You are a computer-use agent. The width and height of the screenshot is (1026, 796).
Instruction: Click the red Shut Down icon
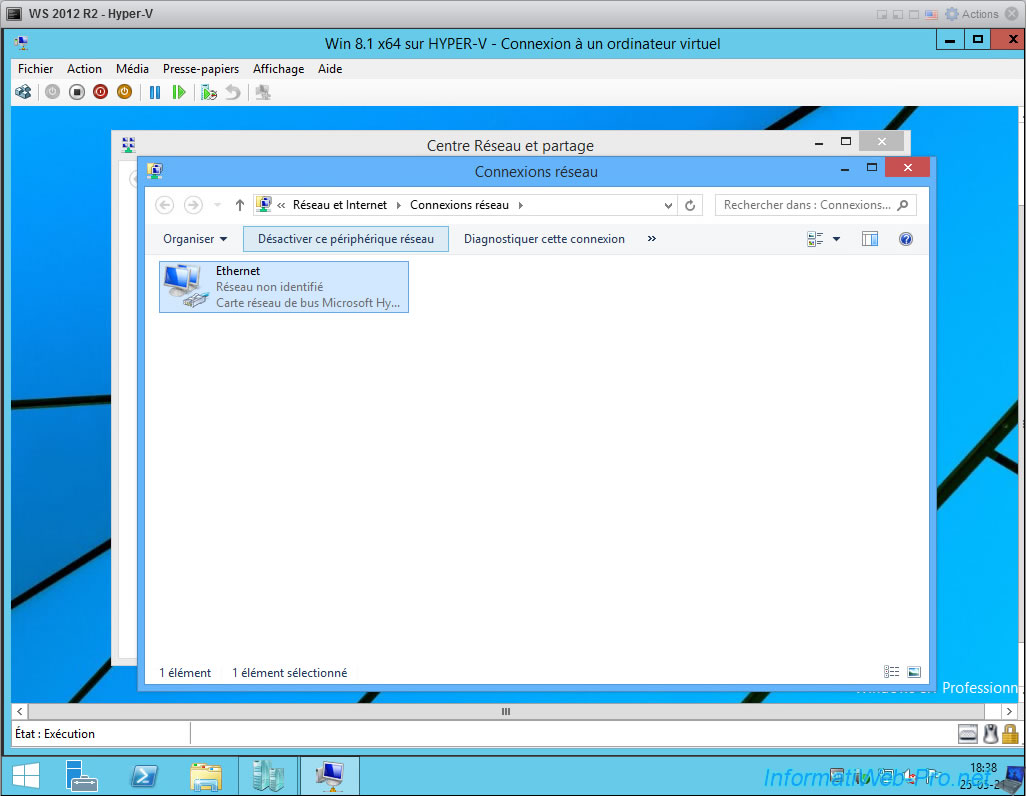[100, 92]
